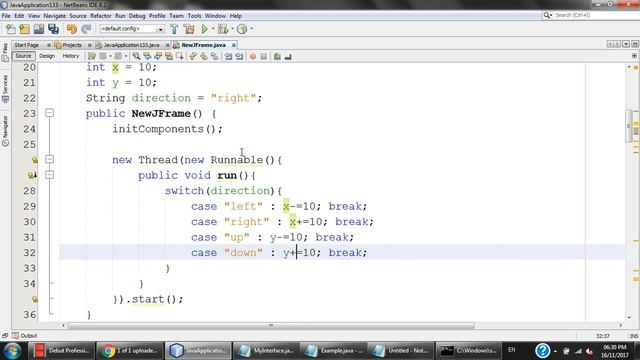Click the Build Project hammer icon
The height and width of the screenshot is (360, 640).
pyautogui.click(x=174, y=29)
